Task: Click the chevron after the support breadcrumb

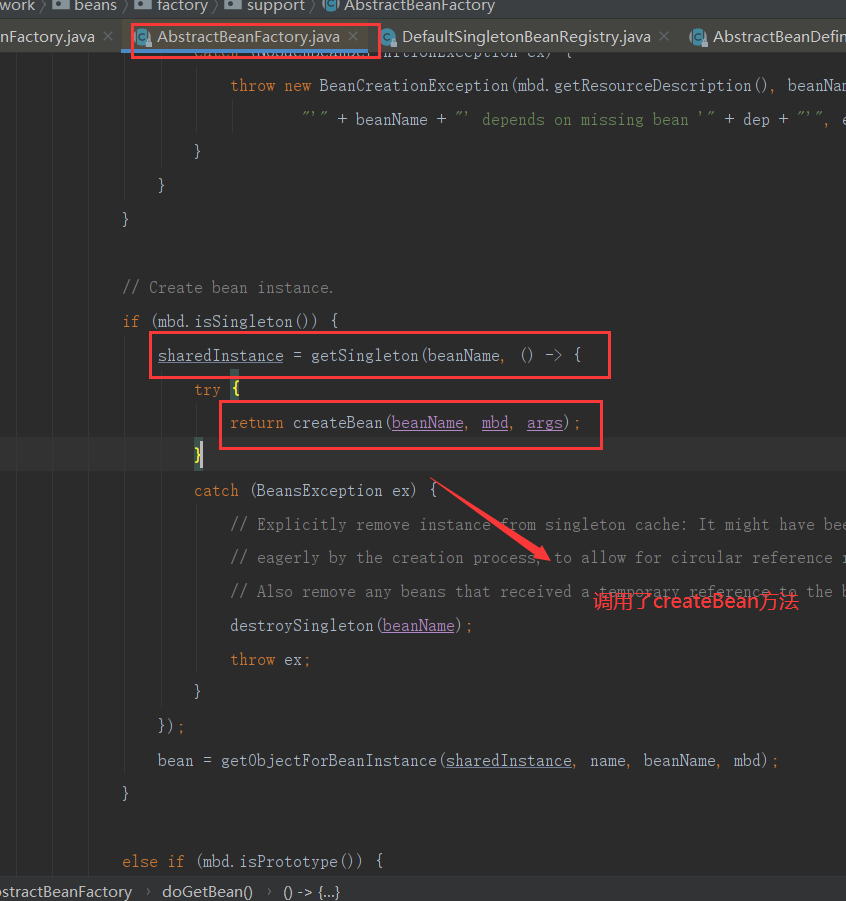Action: (x=310, y=7)
